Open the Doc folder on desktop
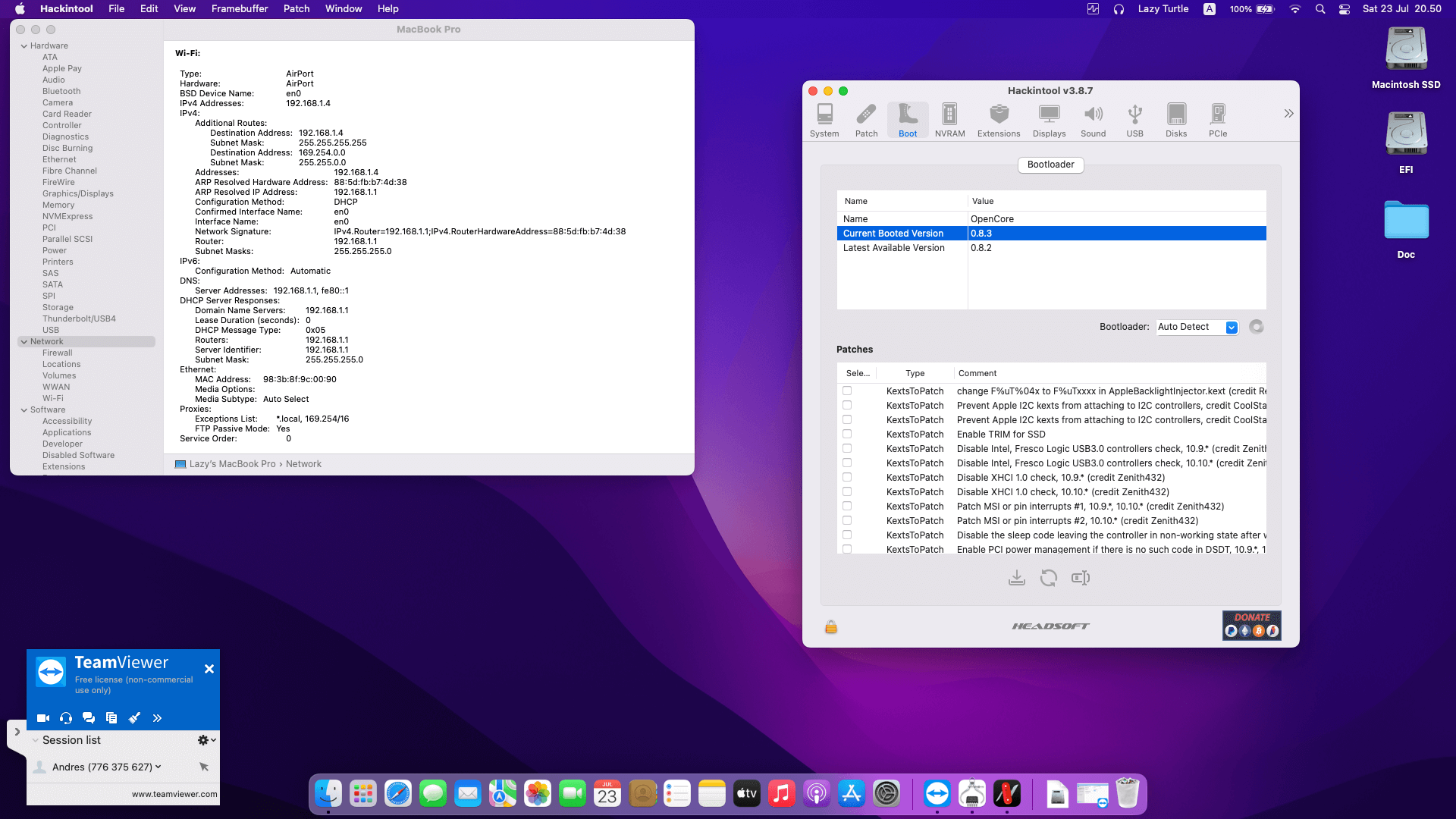Viewport: 1456px width, 819px height. click(x=1406, y=230)
